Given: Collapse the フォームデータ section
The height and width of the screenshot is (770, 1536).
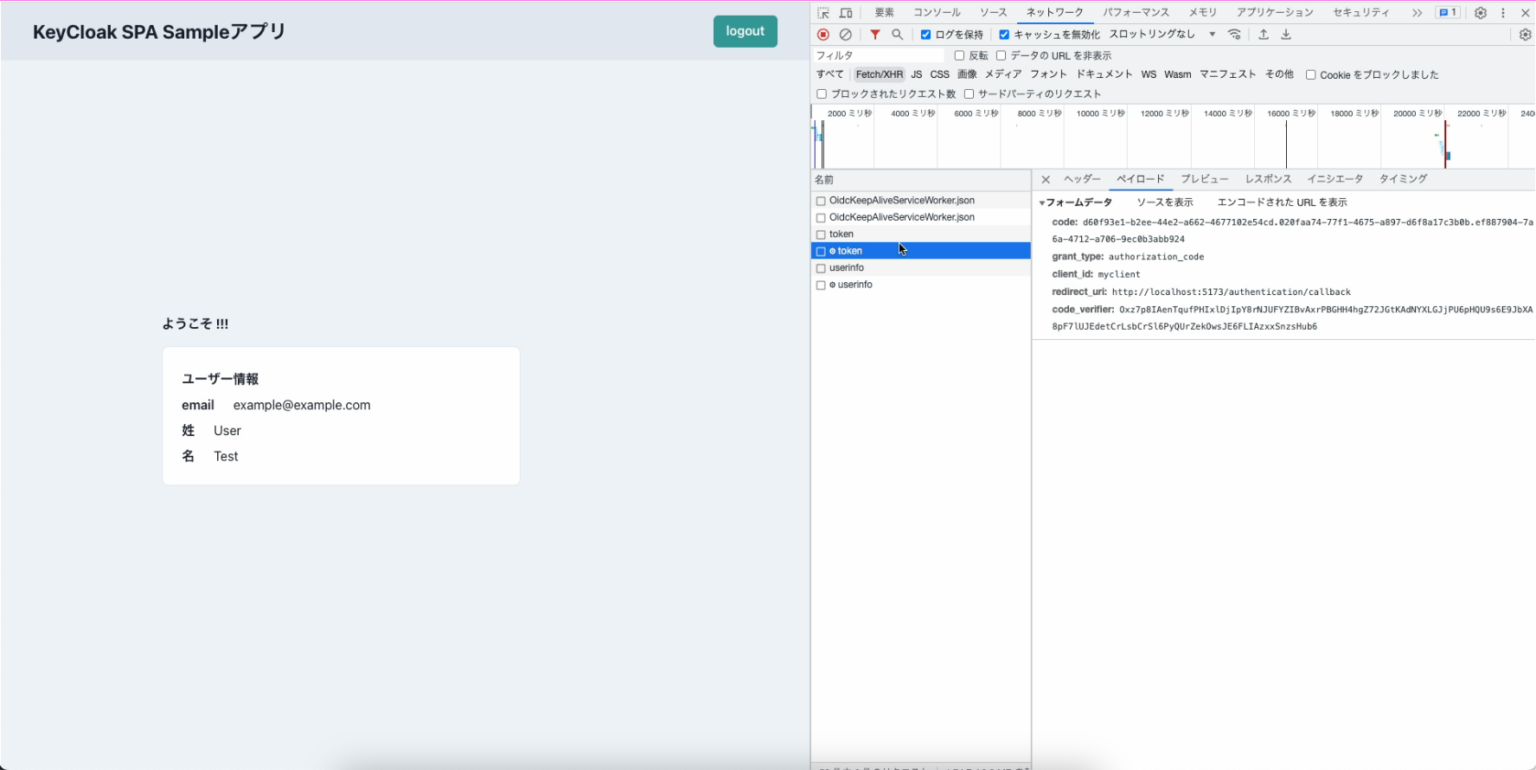Looking at the screenshot, I should [1041, 201].
